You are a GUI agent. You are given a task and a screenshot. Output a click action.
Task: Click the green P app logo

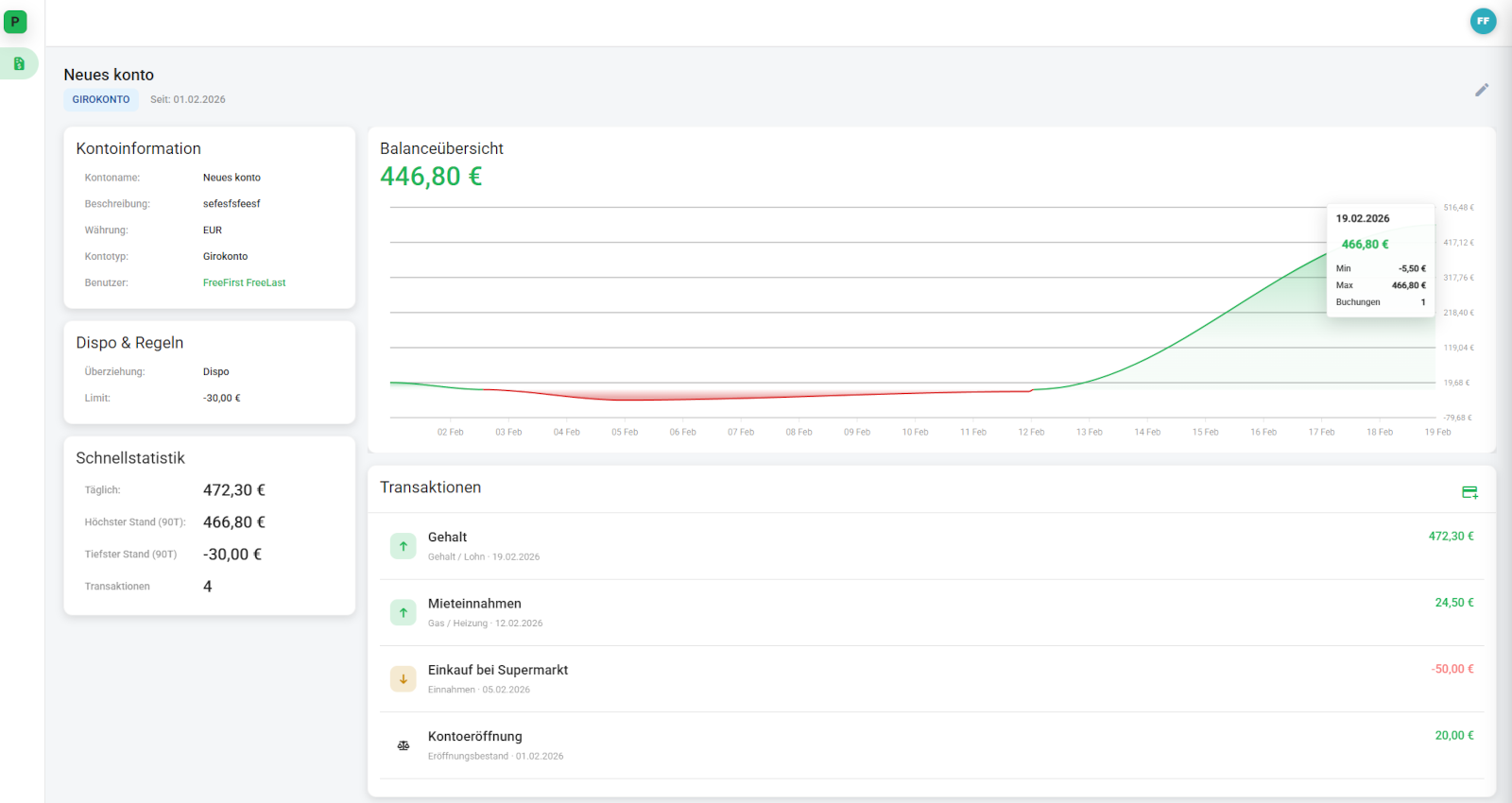[15, 22]
